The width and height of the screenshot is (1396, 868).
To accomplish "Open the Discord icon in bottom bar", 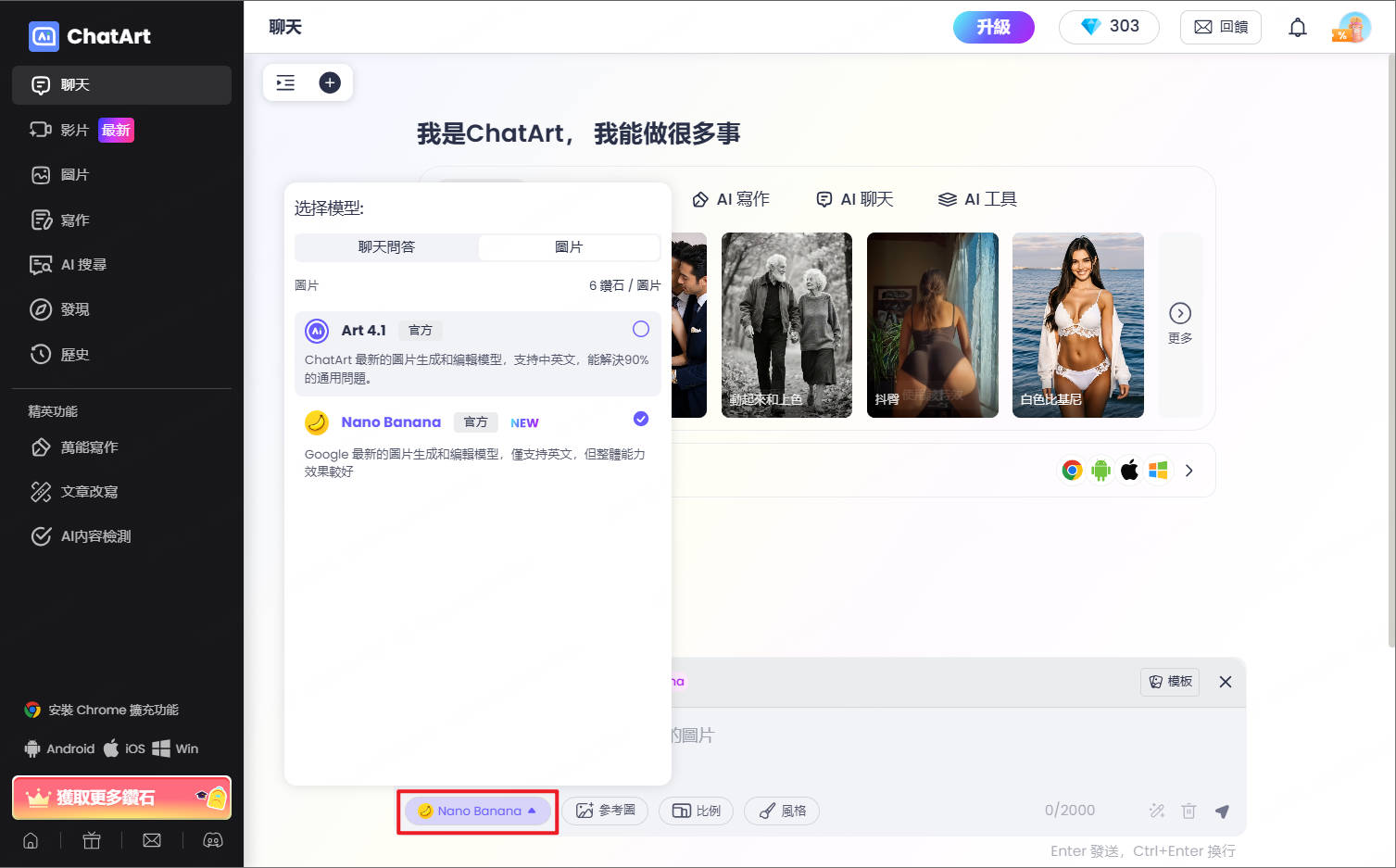I will (x=213, y=840).
